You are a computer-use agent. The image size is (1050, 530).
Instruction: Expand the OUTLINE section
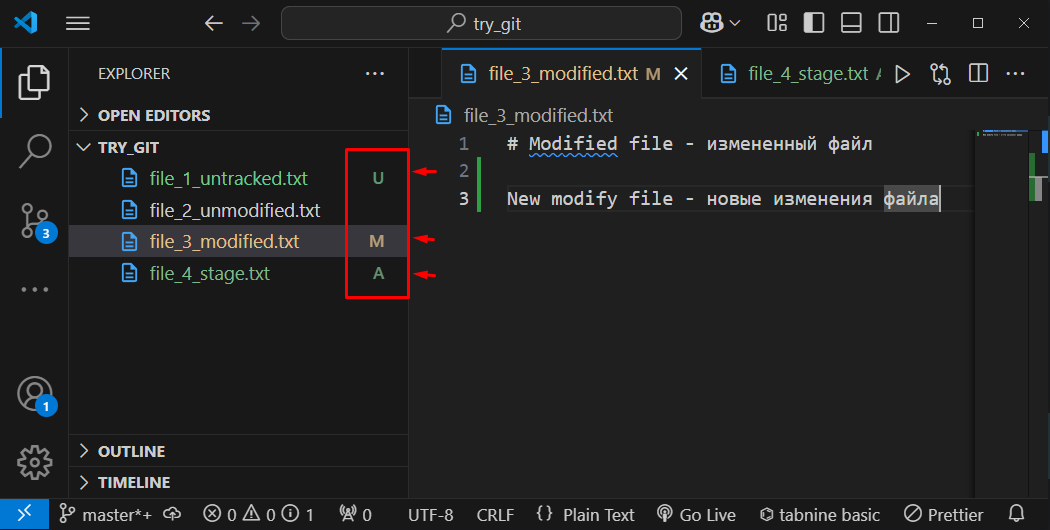point(131,451)
